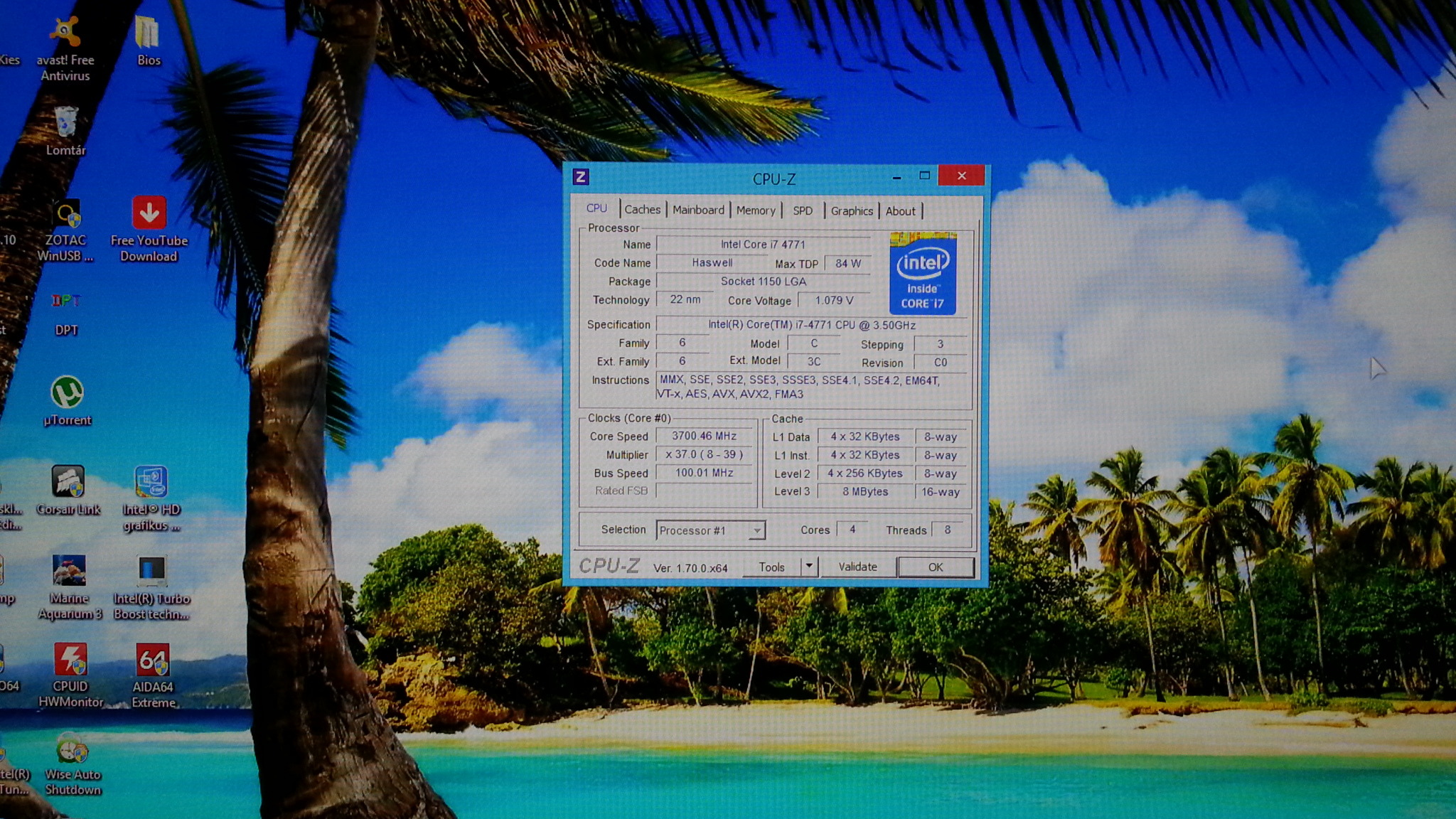
Task: Click the OK button in CPU-Z
Action: pos(936,567)
